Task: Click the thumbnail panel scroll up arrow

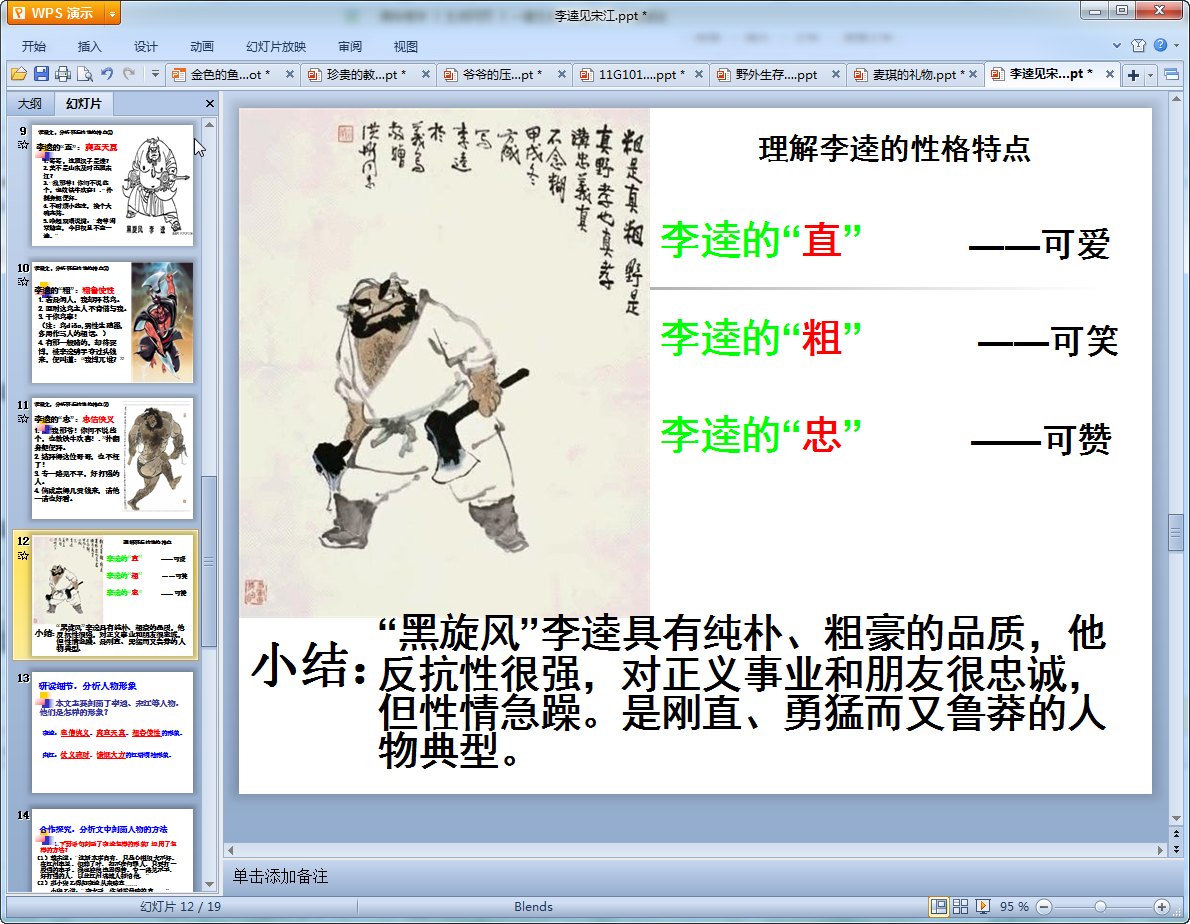Action: coord(209,124)
